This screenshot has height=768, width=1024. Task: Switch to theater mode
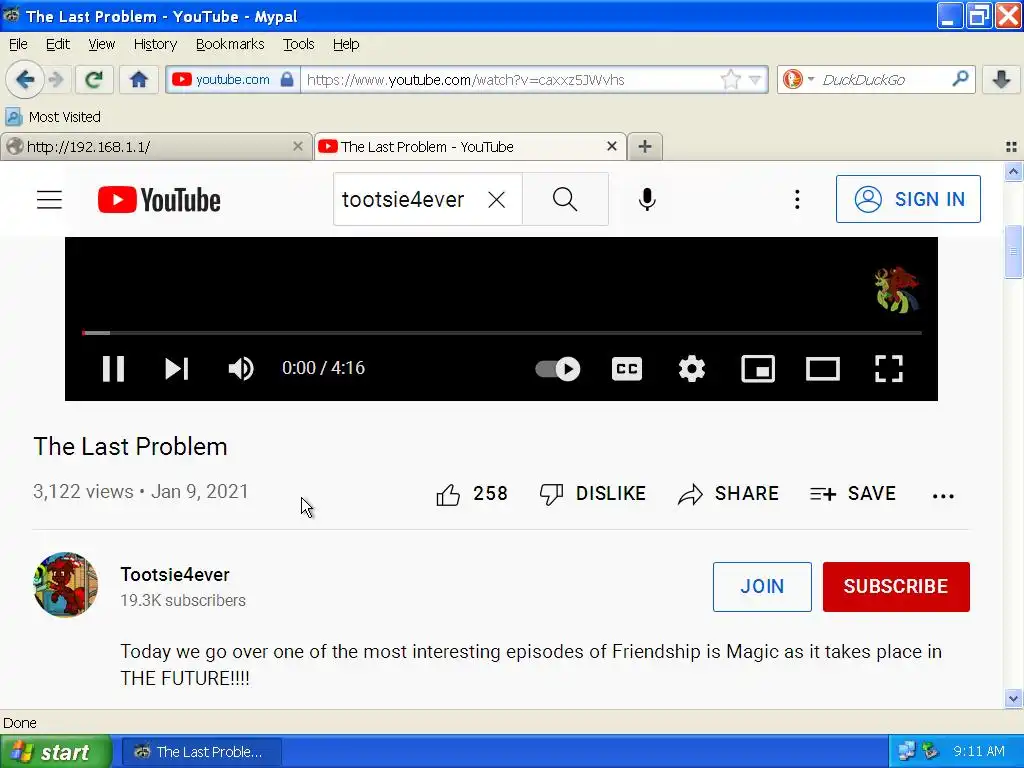click(x=822, y=369)
